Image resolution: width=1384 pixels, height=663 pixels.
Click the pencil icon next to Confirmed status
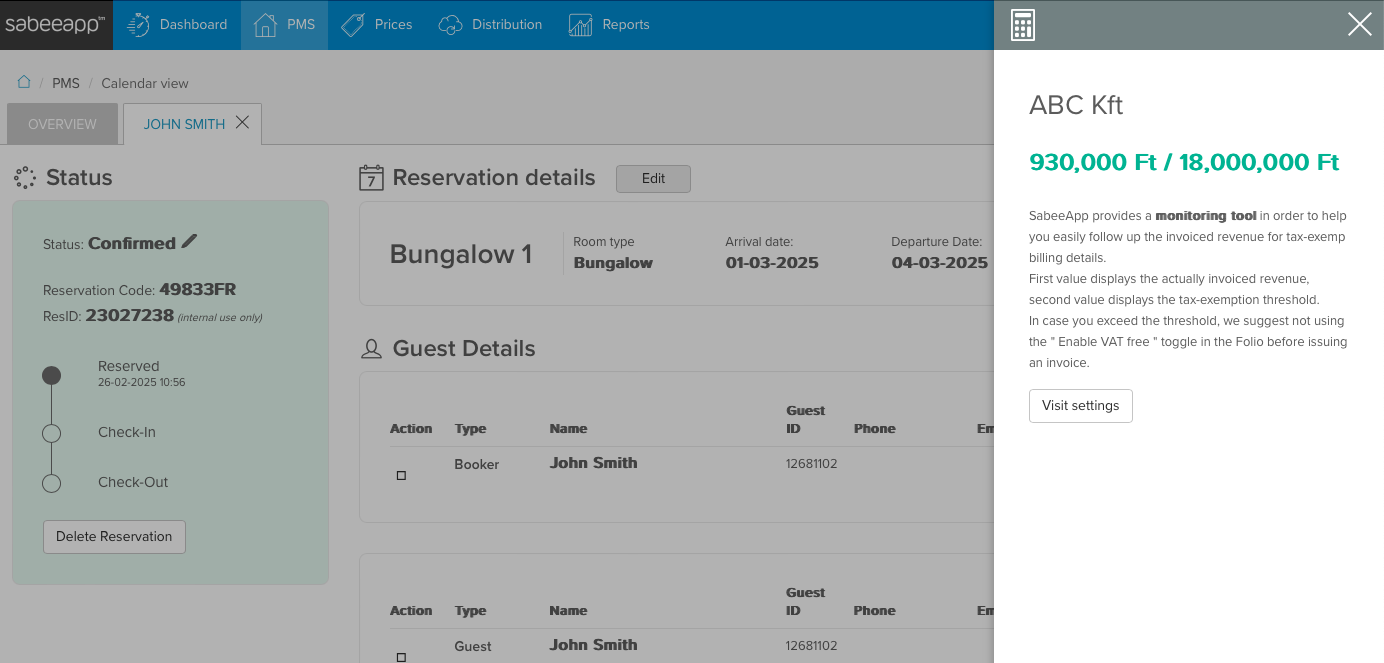coord(190,241)
